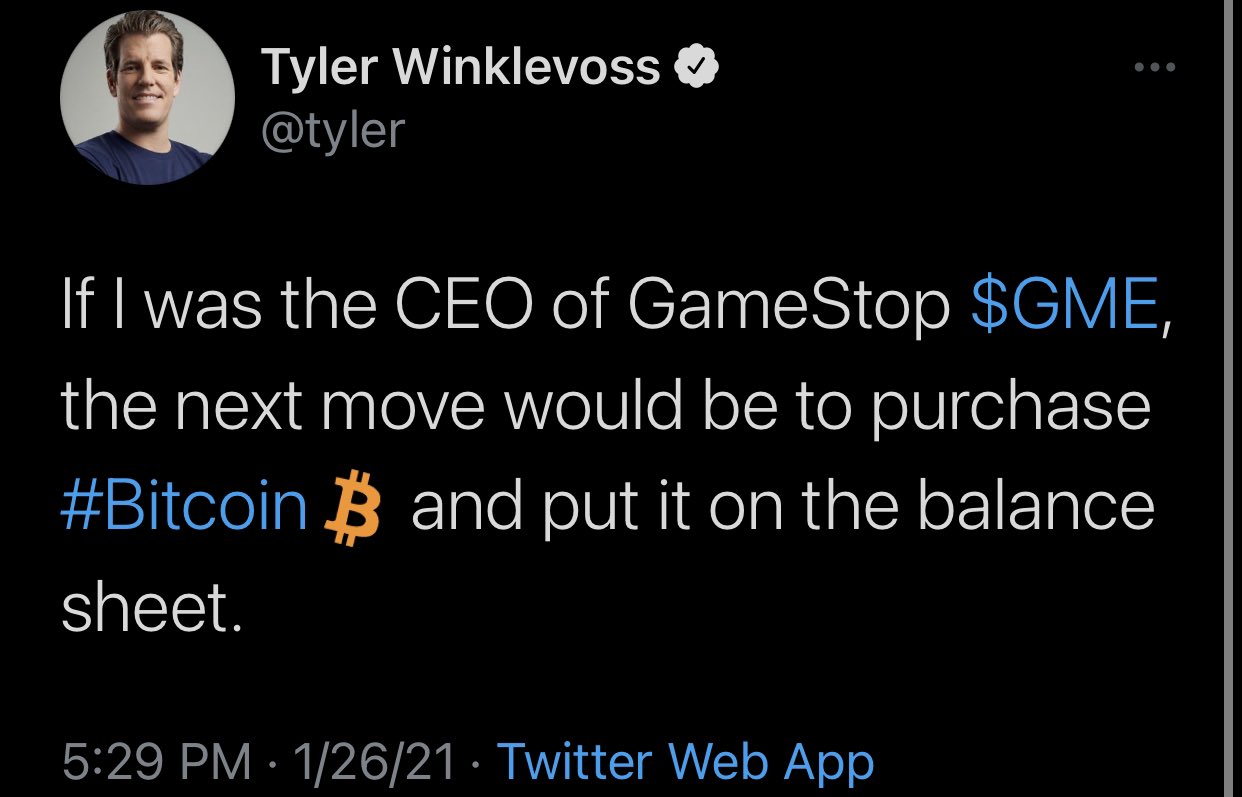Click the verified checkmark badge
The width and height of the screenshot is (1242, 797).
coord(696,68)
